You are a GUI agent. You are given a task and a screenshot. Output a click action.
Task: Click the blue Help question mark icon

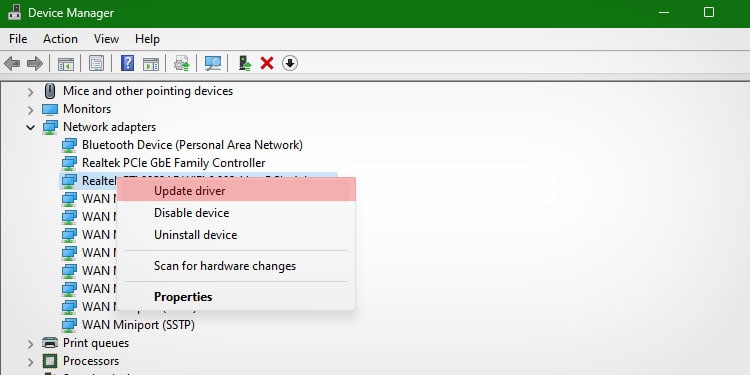tap(127, 63)
